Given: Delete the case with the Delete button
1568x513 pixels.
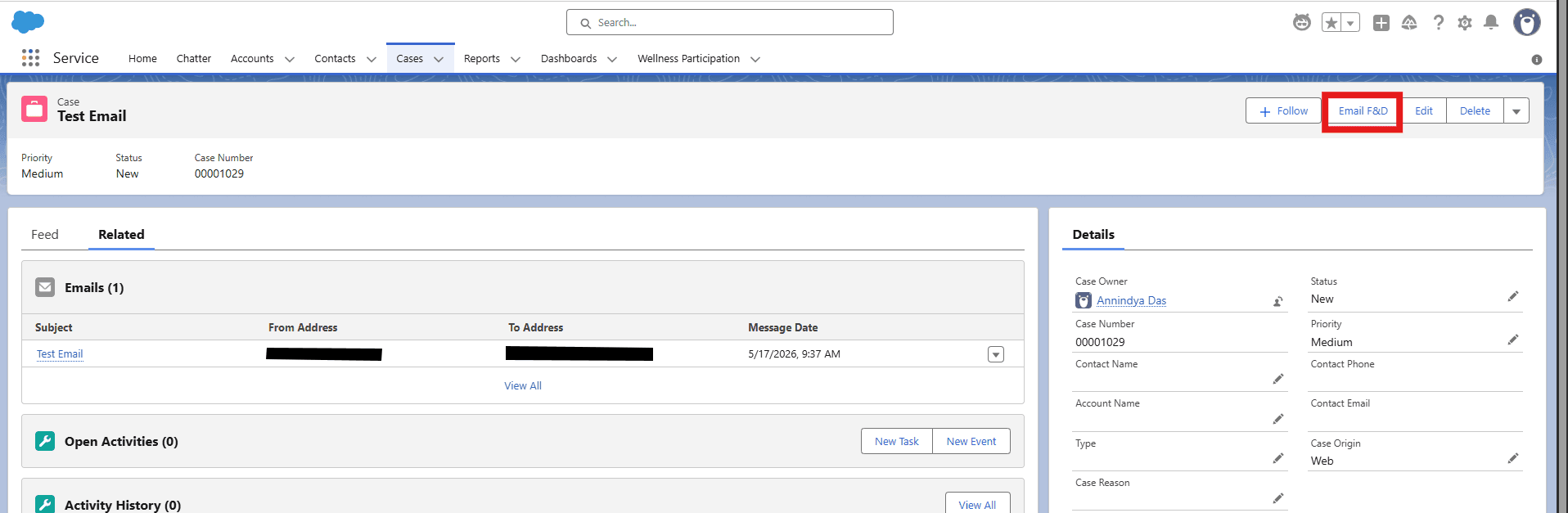Looking at the screenshot, I should [1475, 110].
